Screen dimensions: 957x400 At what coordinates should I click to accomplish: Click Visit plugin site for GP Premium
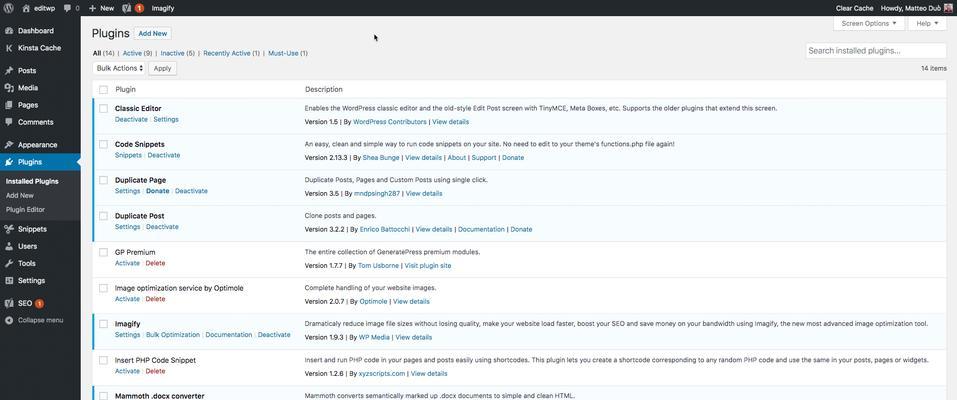pos(428,266)
